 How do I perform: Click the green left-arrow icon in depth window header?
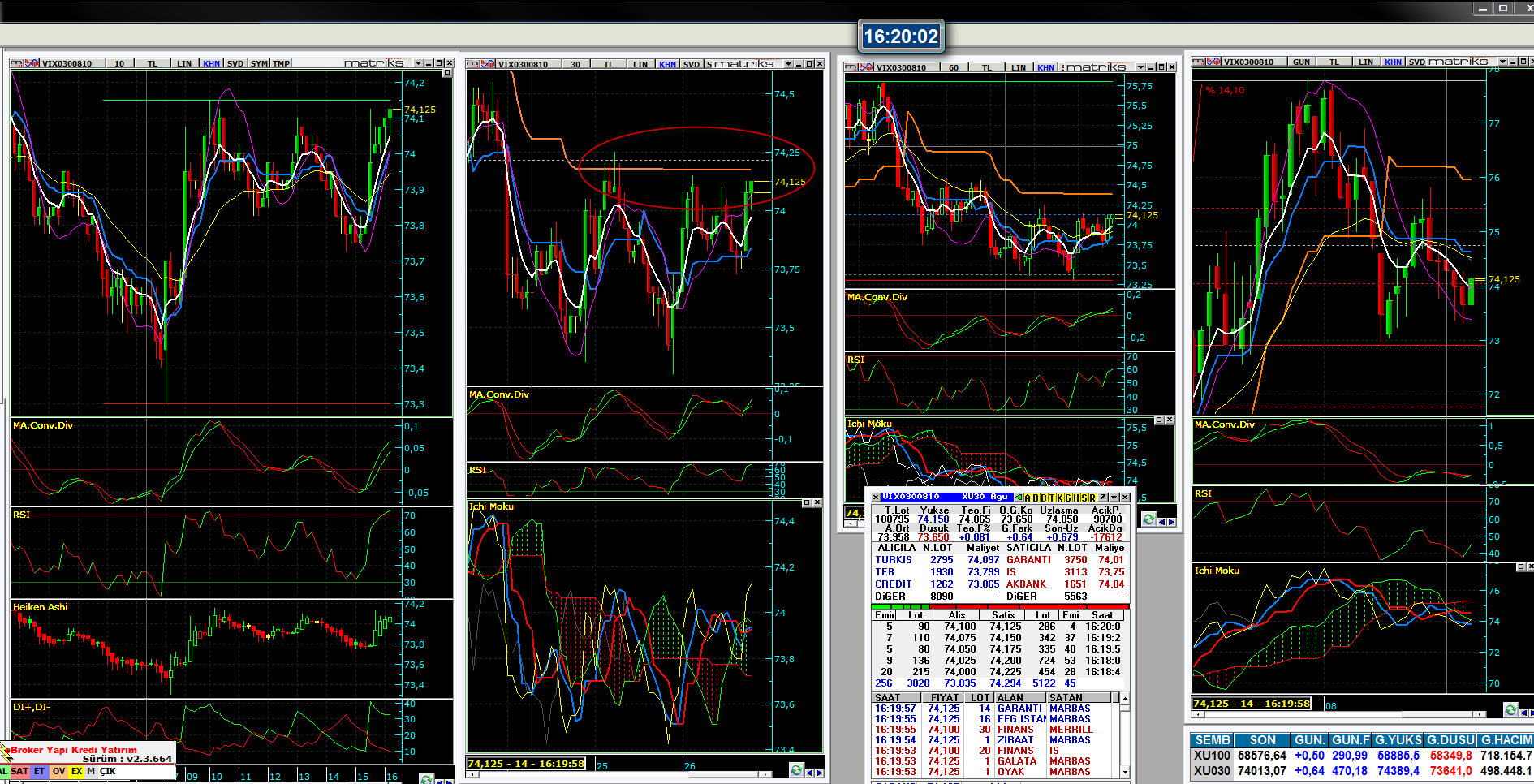[1019, 498]
